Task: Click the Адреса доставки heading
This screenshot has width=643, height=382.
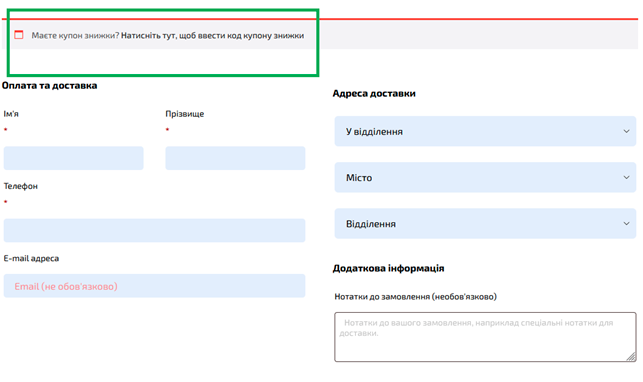Action: click(x=374, y=93)
